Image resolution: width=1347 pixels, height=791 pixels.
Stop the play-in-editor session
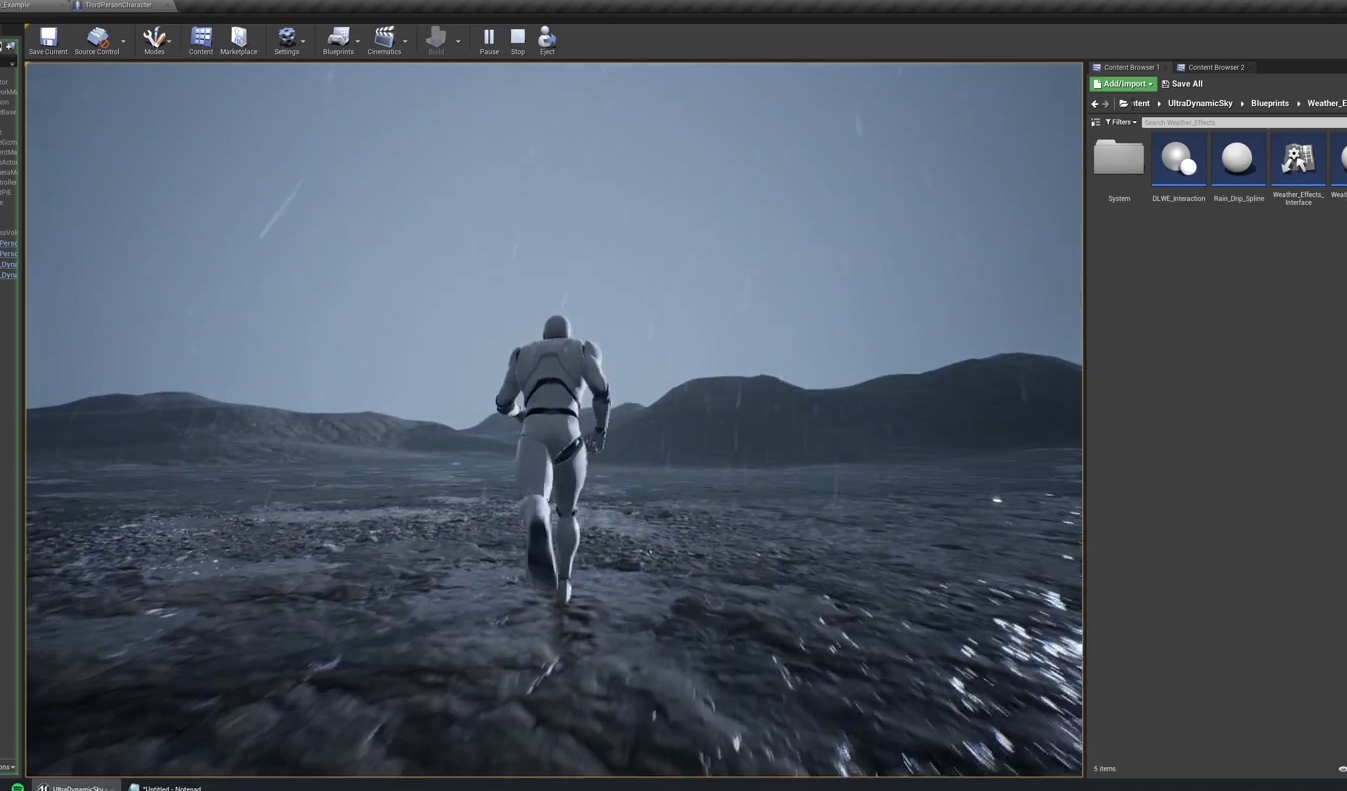tap(518, 40)
